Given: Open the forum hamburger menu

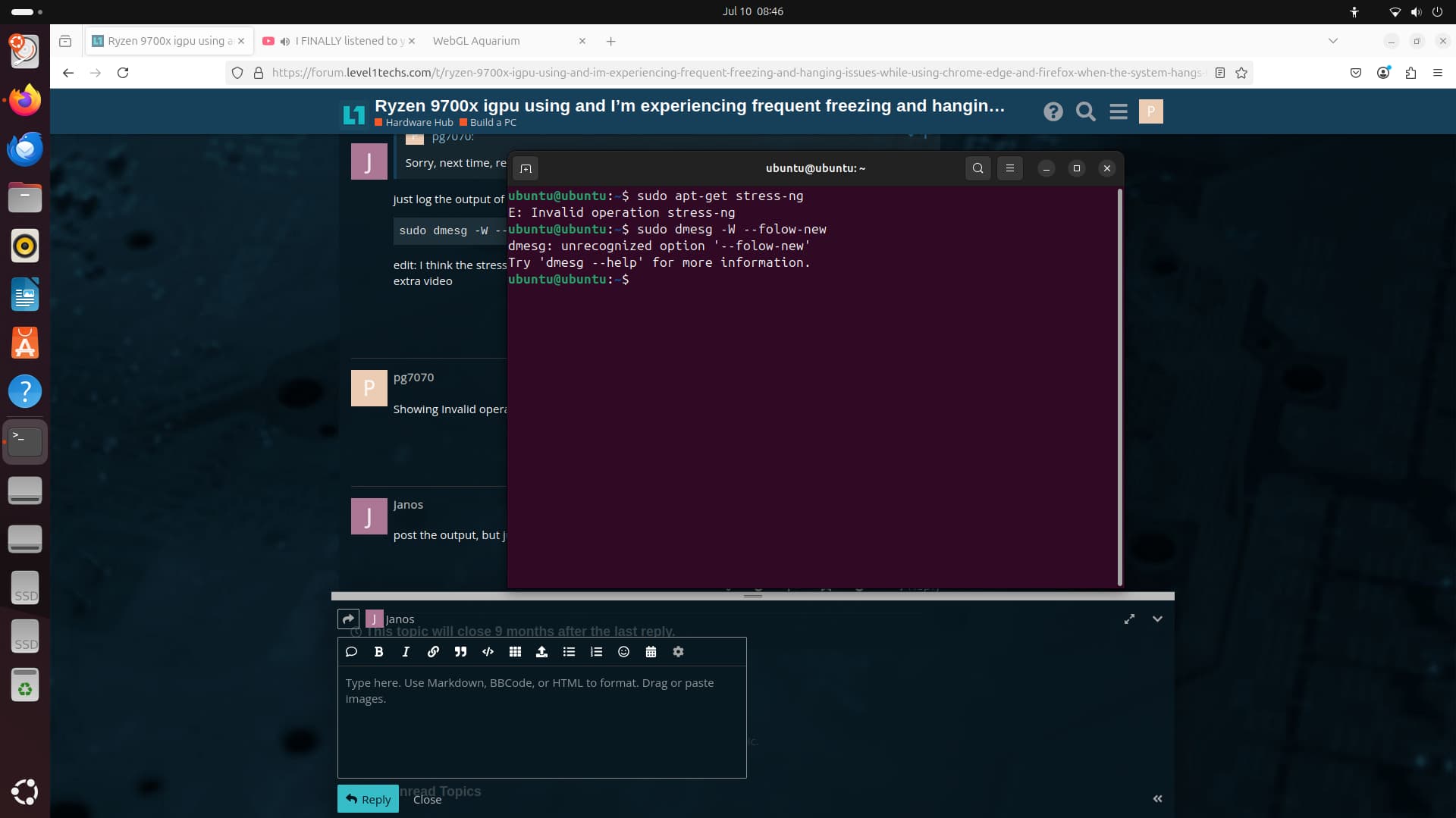Looking at the screenshot, I should click(x=1118, y=112).
